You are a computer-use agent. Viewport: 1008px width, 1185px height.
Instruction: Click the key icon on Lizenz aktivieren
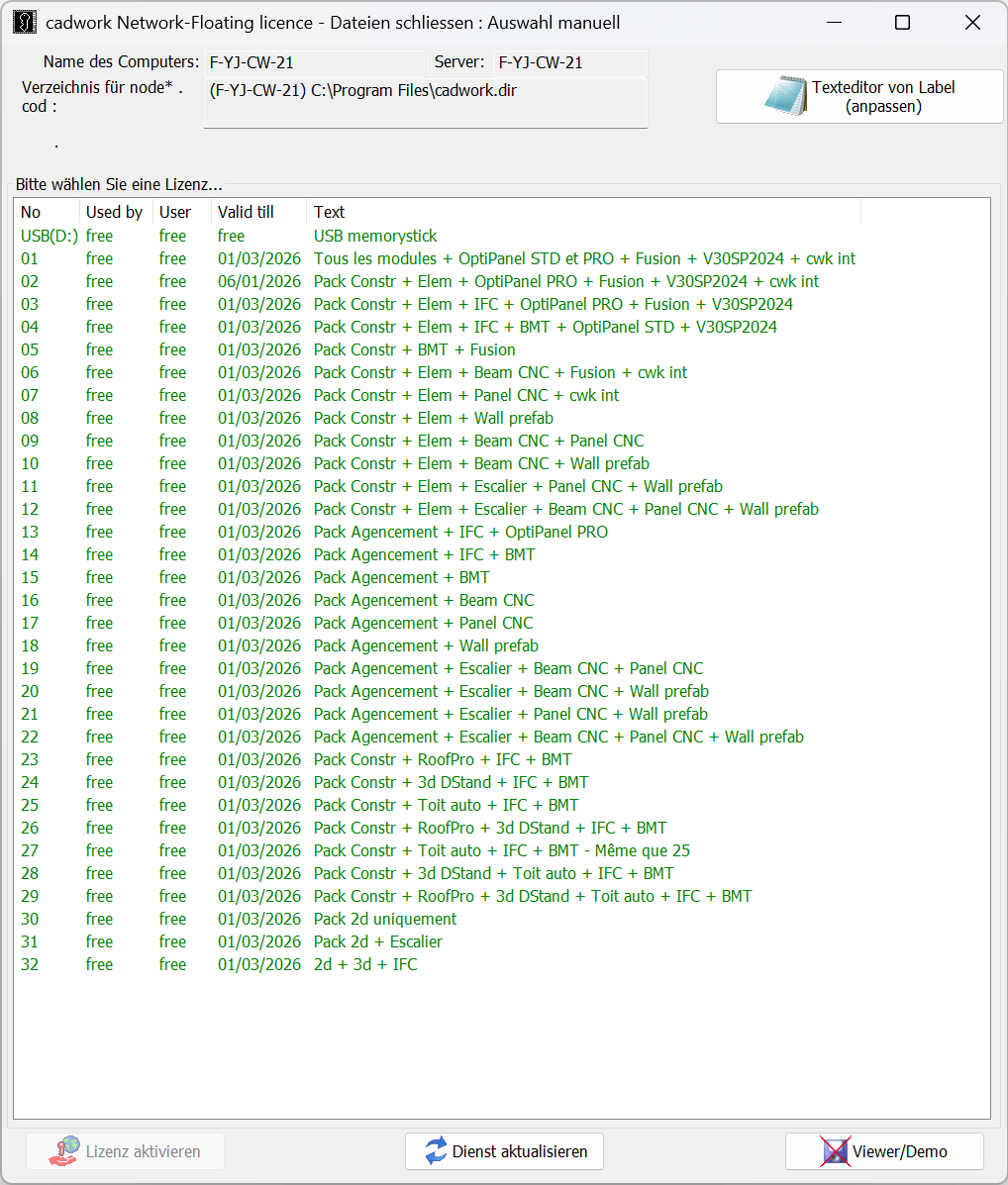65,1151
